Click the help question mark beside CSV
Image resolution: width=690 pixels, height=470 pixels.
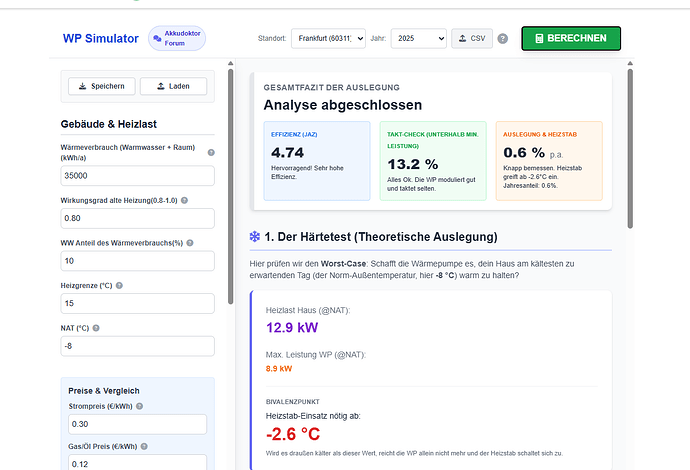[x=503, y=39]
